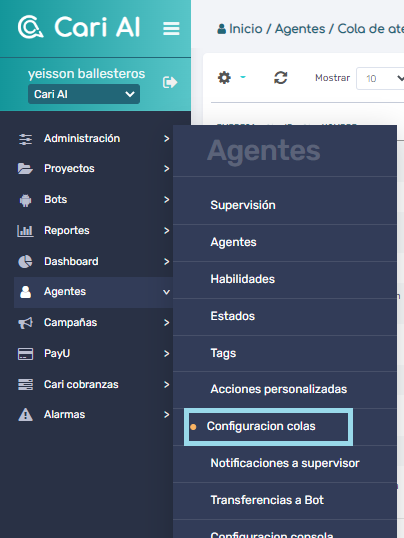Refresh table with the reload icon
Screen dimensions: 404x538
(x=280, y=78)
